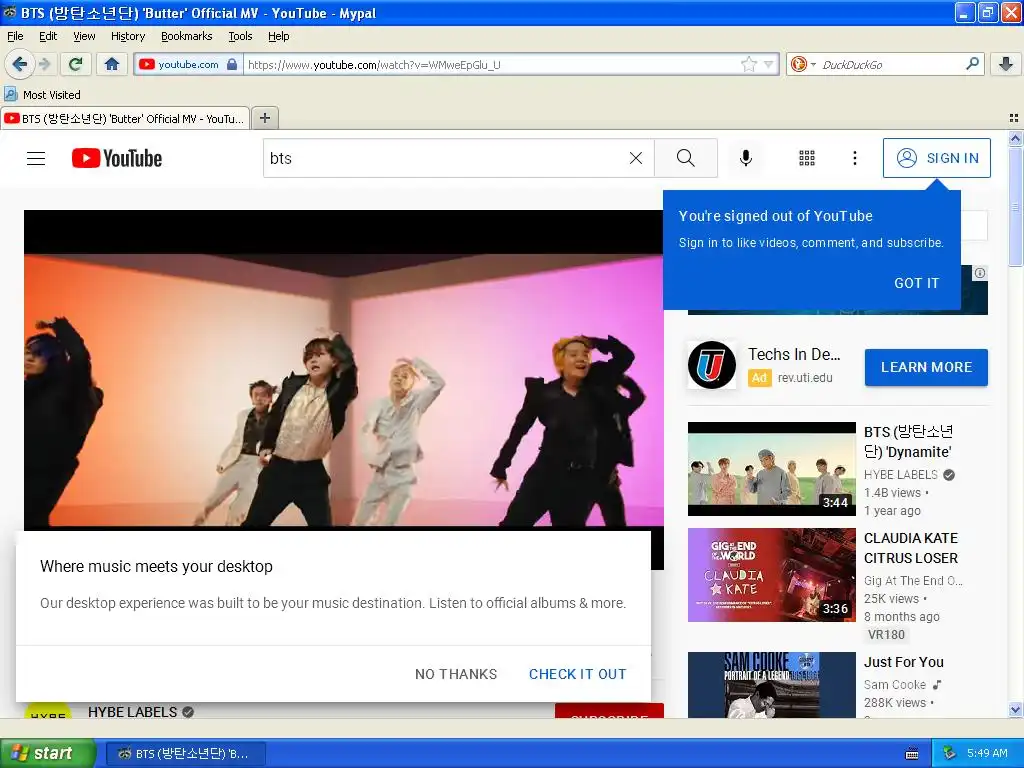1024x768 pixels.
Task: Click the page scrollbar up arrow
Action: point(1015,138)
